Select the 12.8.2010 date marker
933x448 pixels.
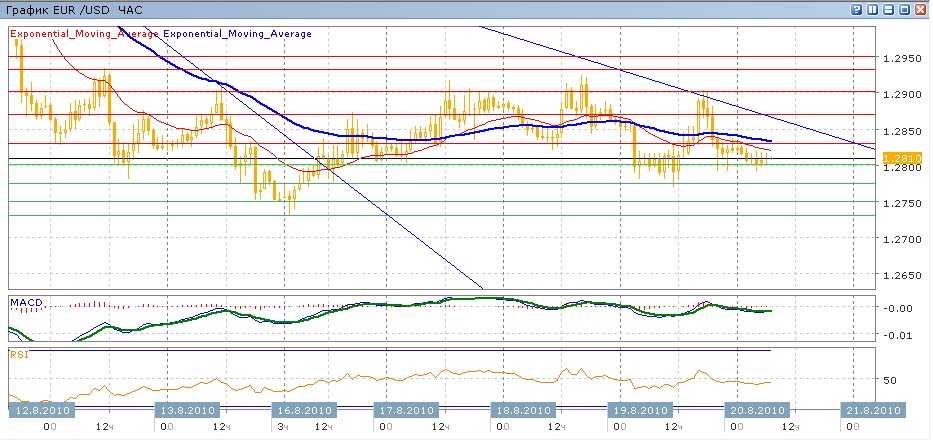pyautogui.click(x=40, y=410)
